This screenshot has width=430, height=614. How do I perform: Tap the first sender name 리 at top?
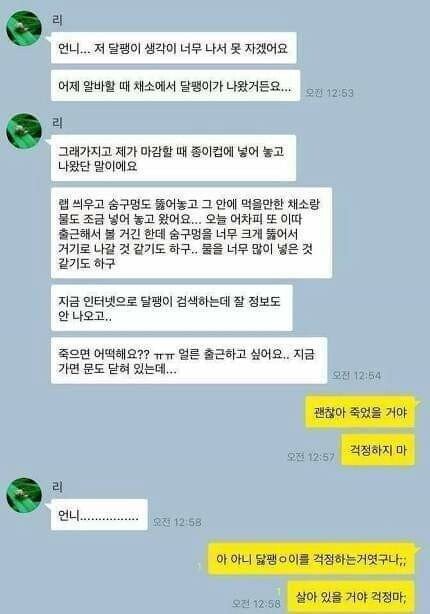tap(57, 20)
